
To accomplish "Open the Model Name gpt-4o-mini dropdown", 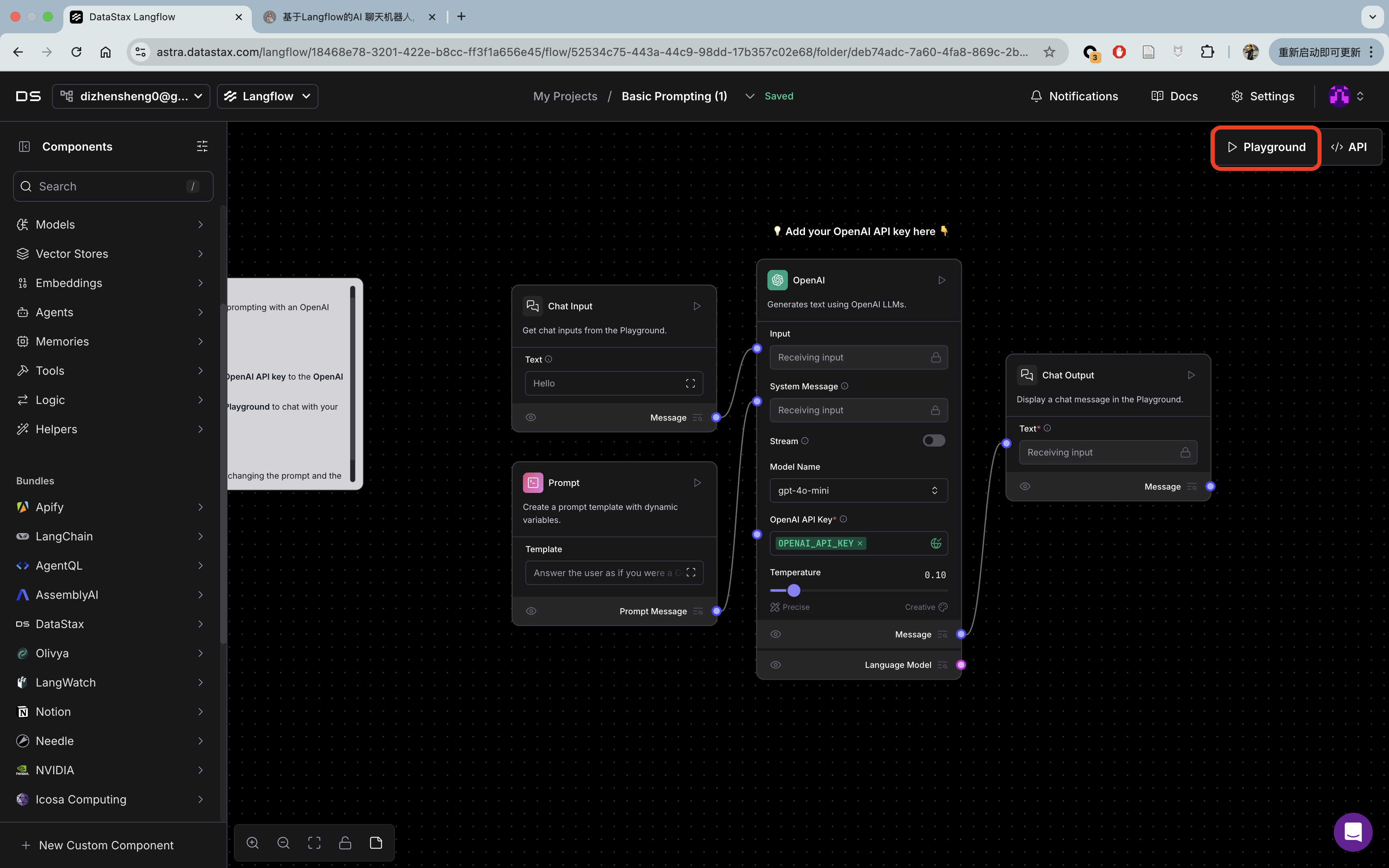I will pos(859,490).
